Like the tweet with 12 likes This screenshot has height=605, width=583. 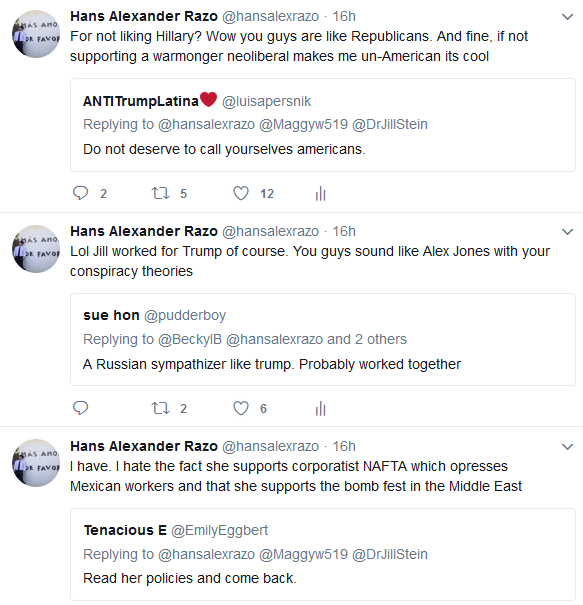point(241,193)
